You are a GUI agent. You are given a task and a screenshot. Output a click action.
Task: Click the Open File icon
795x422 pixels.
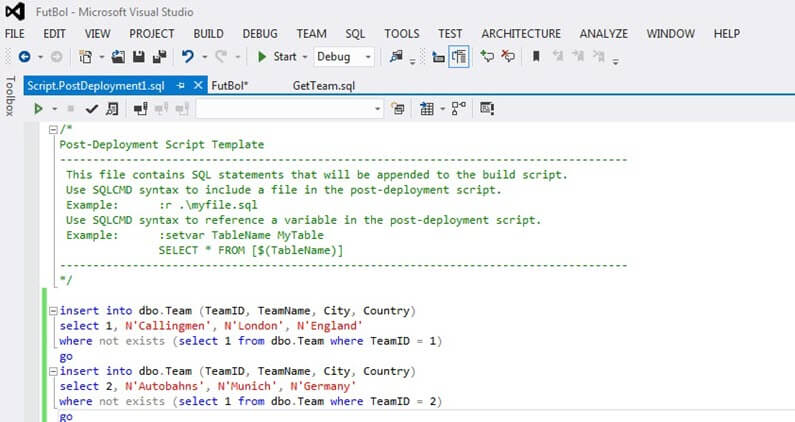[118, 57]
